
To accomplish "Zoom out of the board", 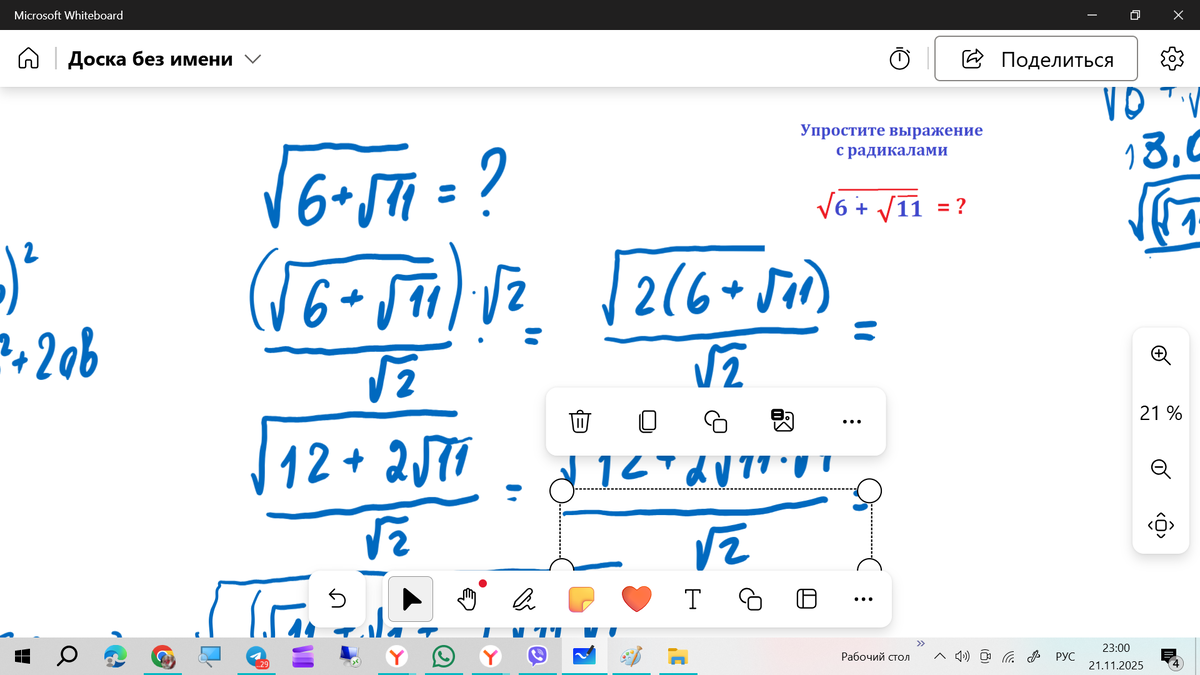I will (1160, 468).
